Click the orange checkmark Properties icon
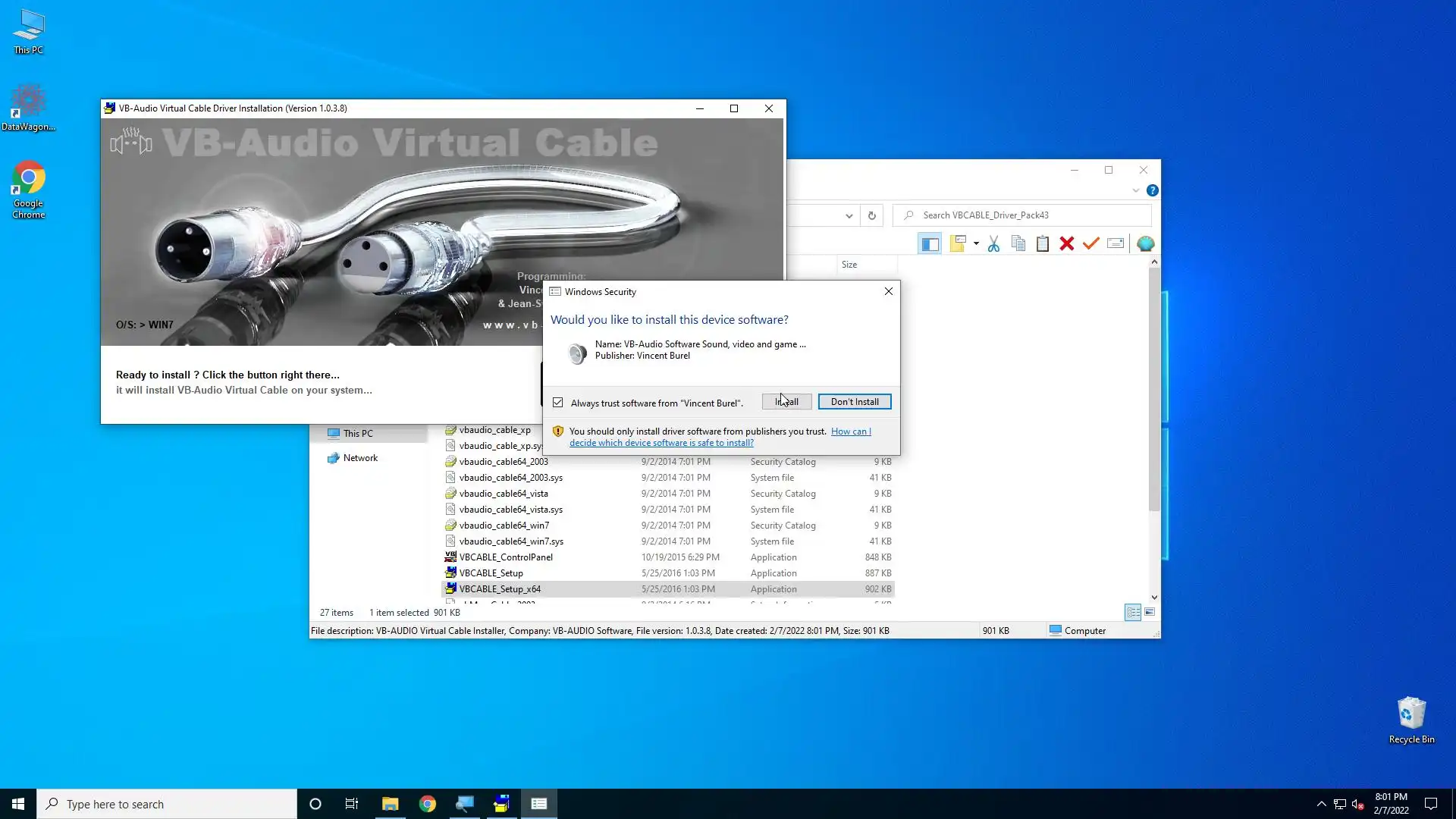This screenshot has width=1456, height=819. (x=1091, y=243)
